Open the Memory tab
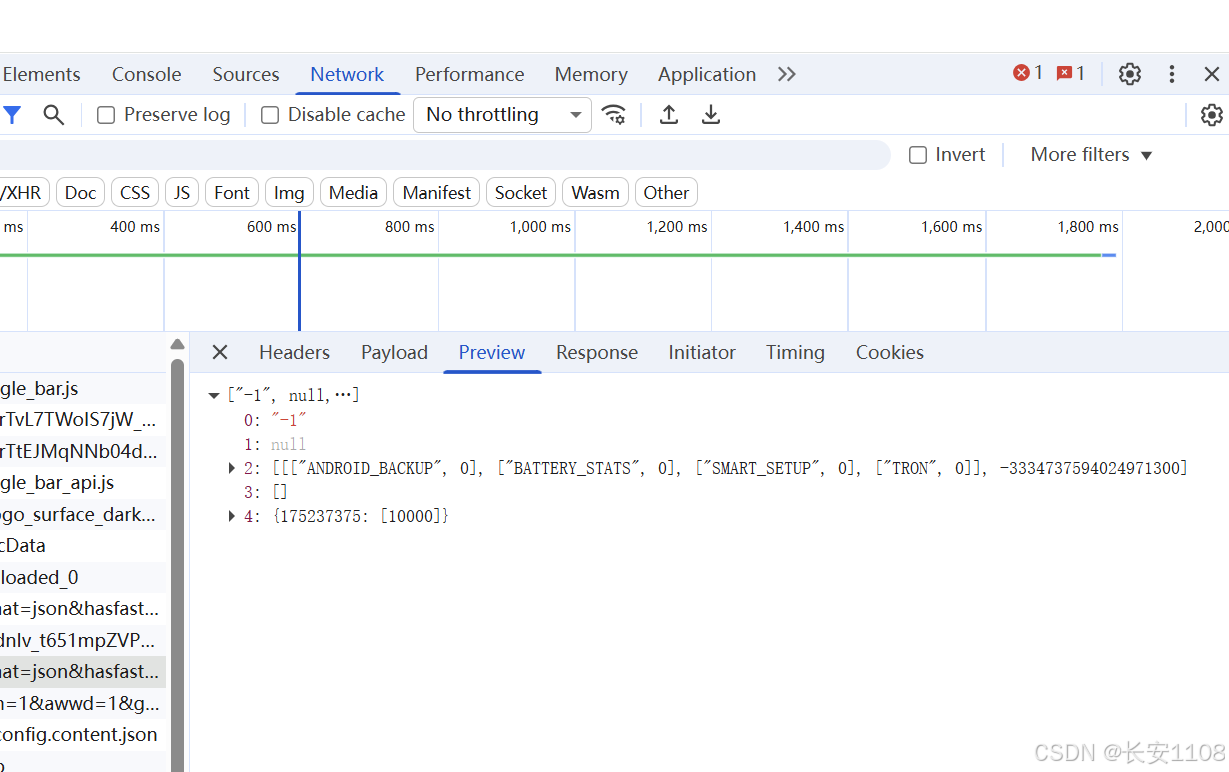The image size is (1229, 772). coord(591,74)
